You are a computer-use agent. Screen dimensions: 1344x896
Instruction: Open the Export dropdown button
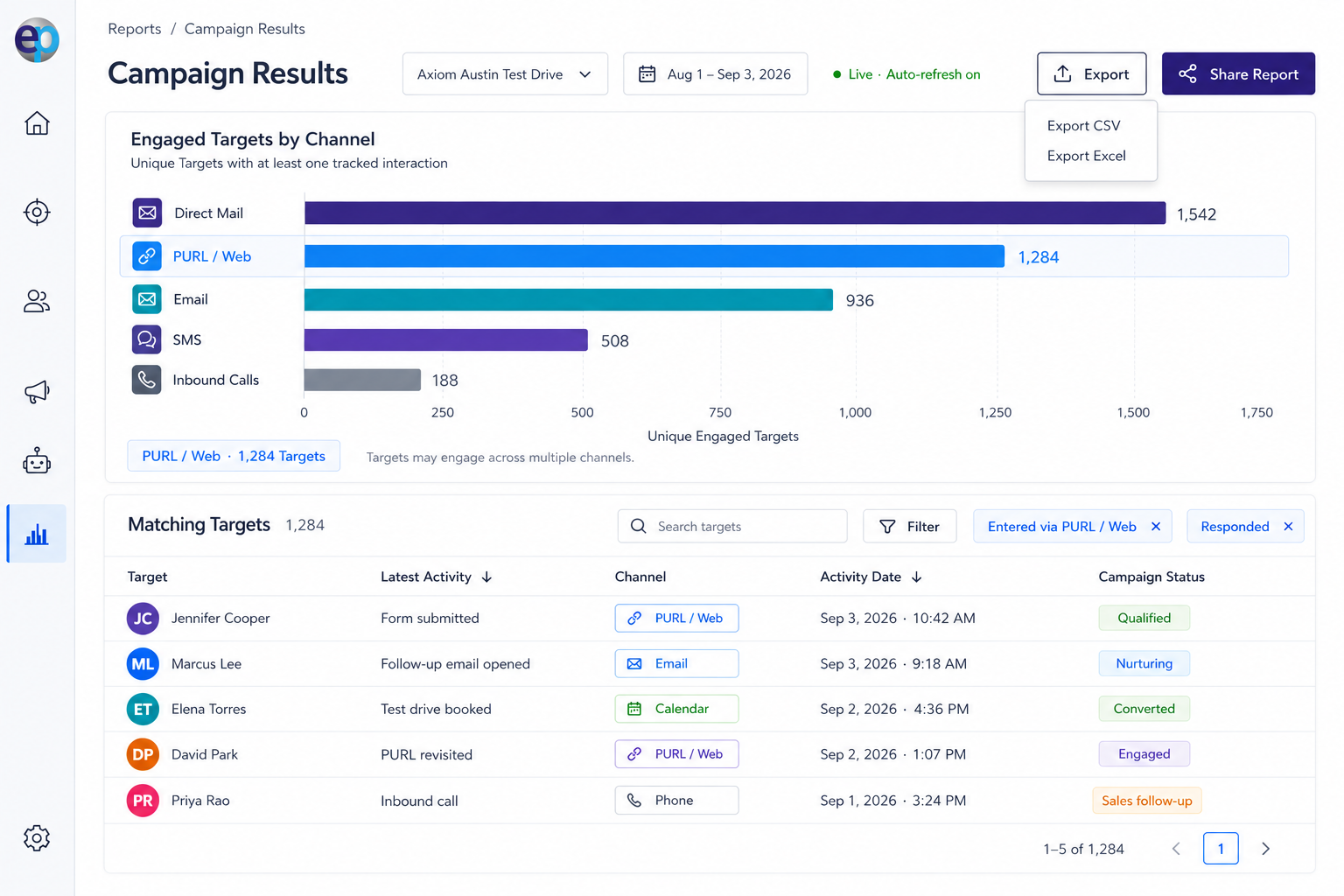point(1091,74)
